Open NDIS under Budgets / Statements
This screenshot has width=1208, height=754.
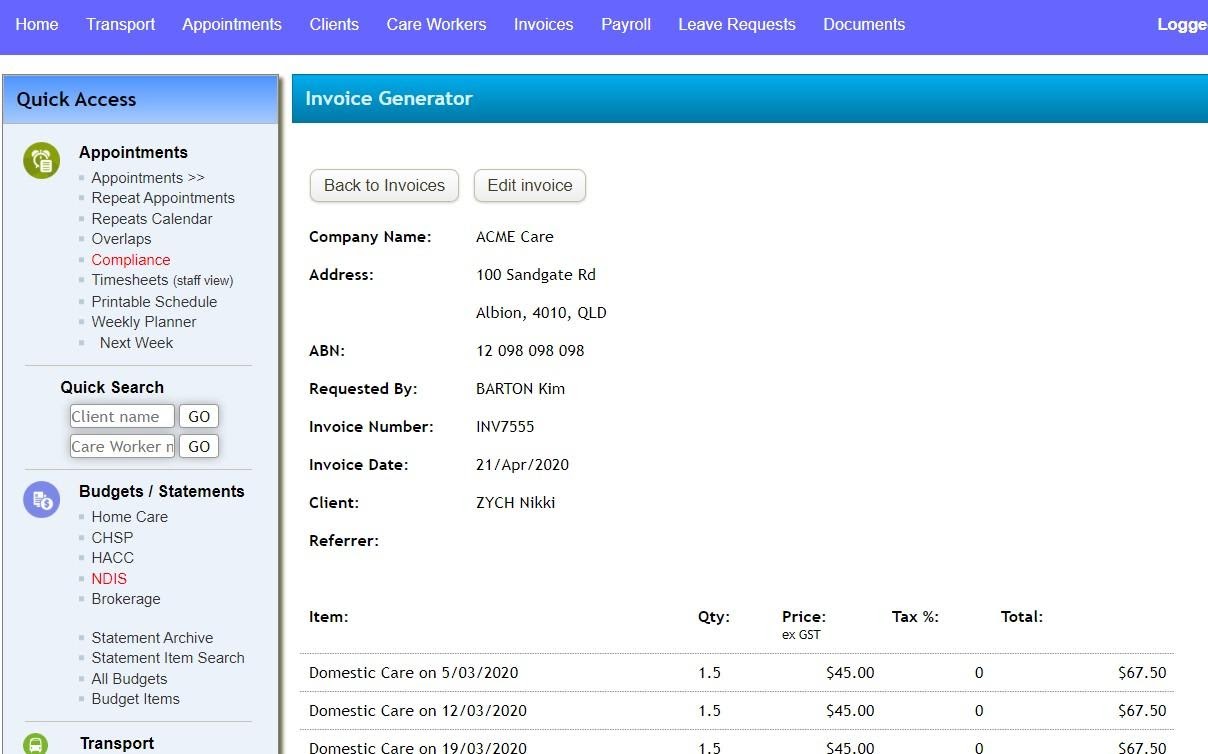click(x=109, y=578)
